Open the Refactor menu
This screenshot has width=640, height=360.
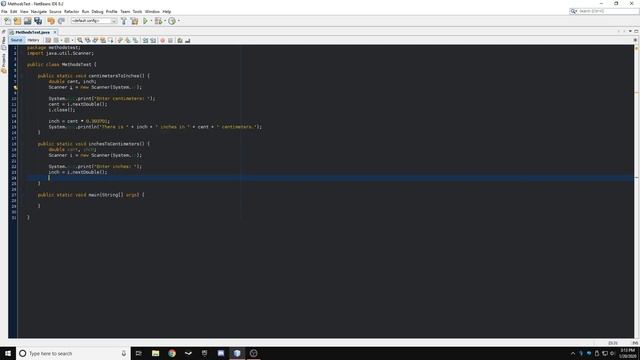click(x=71, y=11)
